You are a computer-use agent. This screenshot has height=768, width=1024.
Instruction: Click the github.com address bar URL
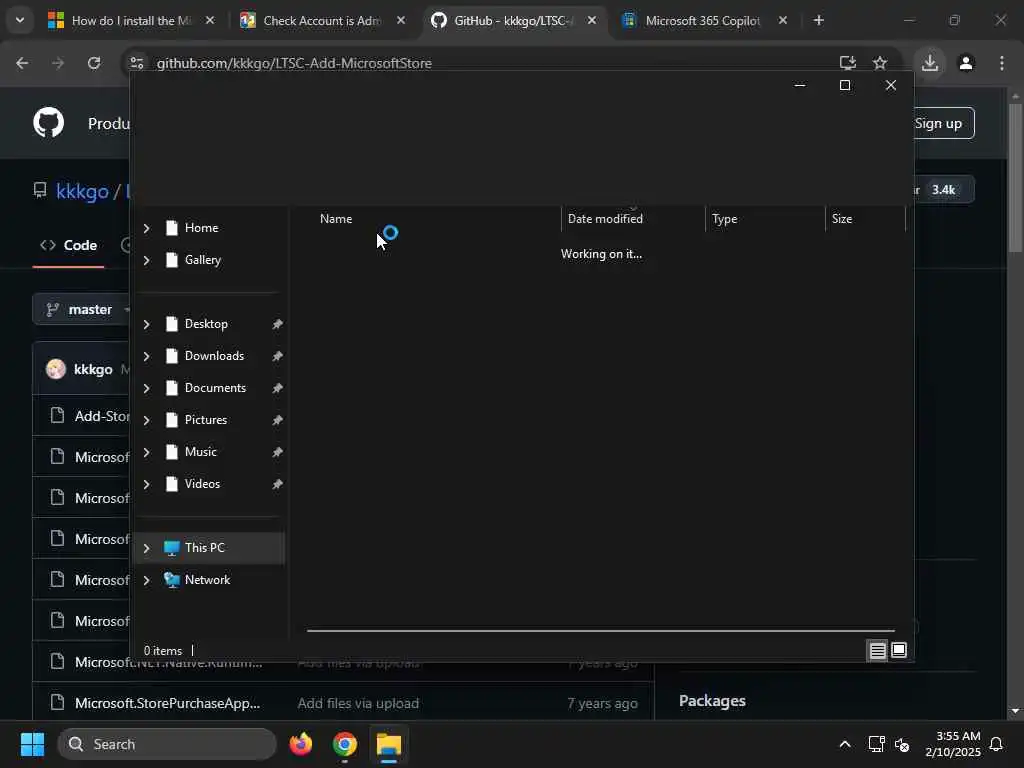point(294,63)
